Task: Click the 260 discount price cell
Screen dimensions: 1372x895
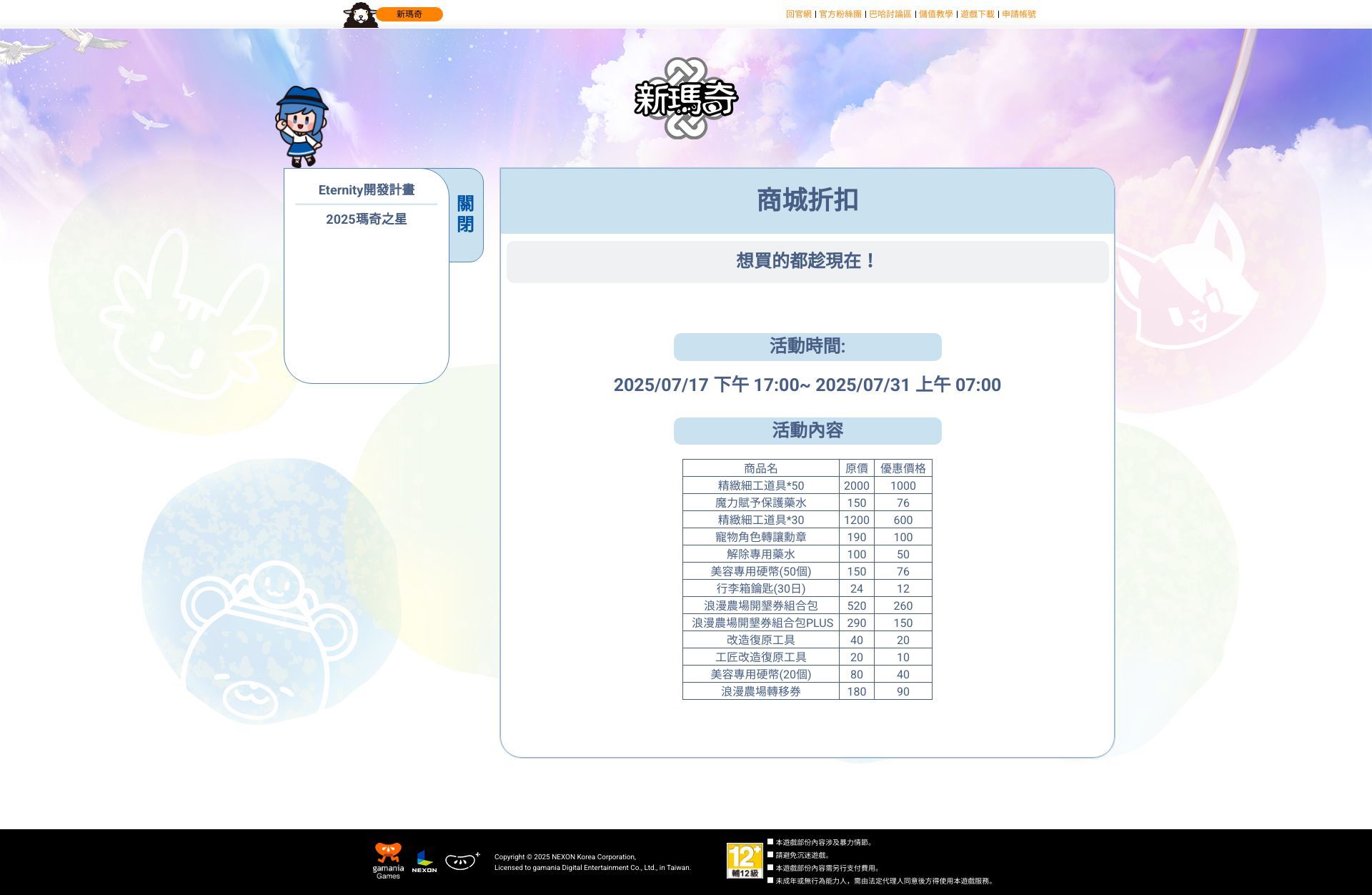Action: tap(903, 605)
